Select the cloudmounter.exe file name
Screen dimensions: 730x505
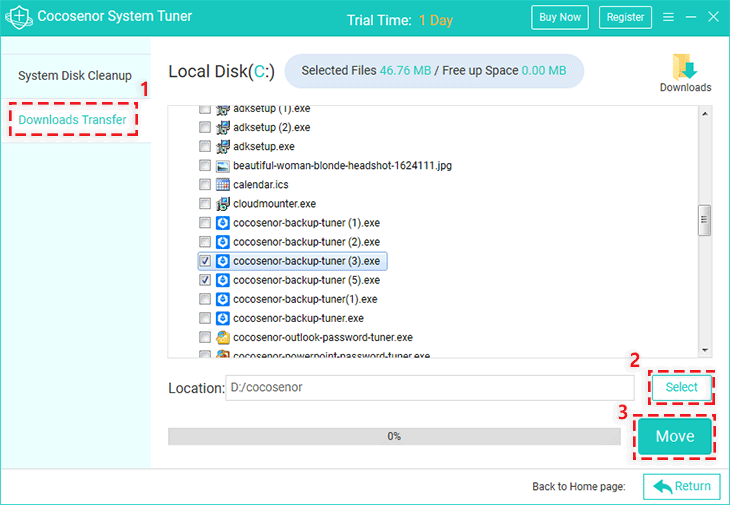(x=274, y=203)
